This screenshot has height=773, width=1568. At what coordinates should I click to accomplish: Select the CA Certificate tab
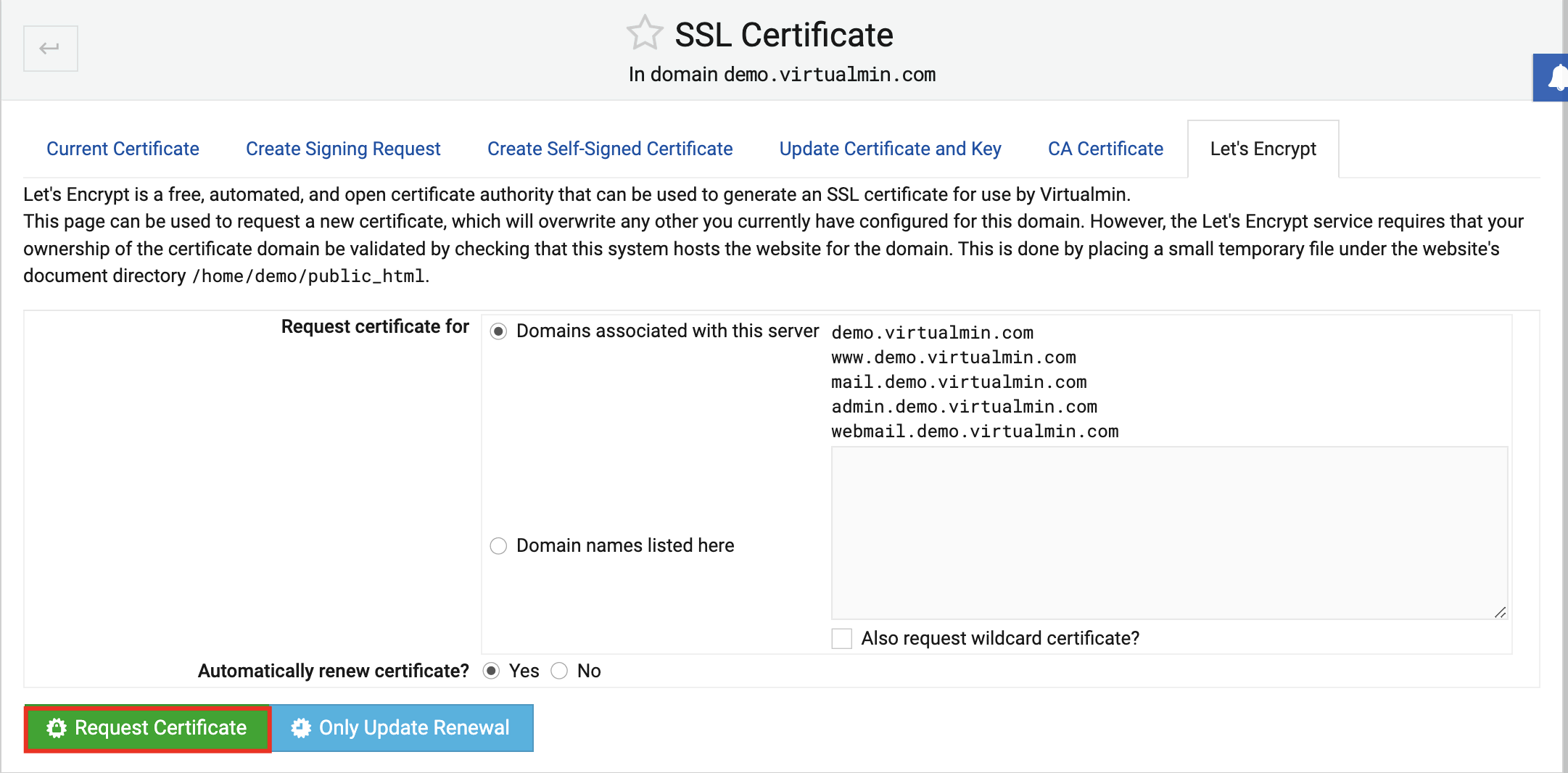1105,149
